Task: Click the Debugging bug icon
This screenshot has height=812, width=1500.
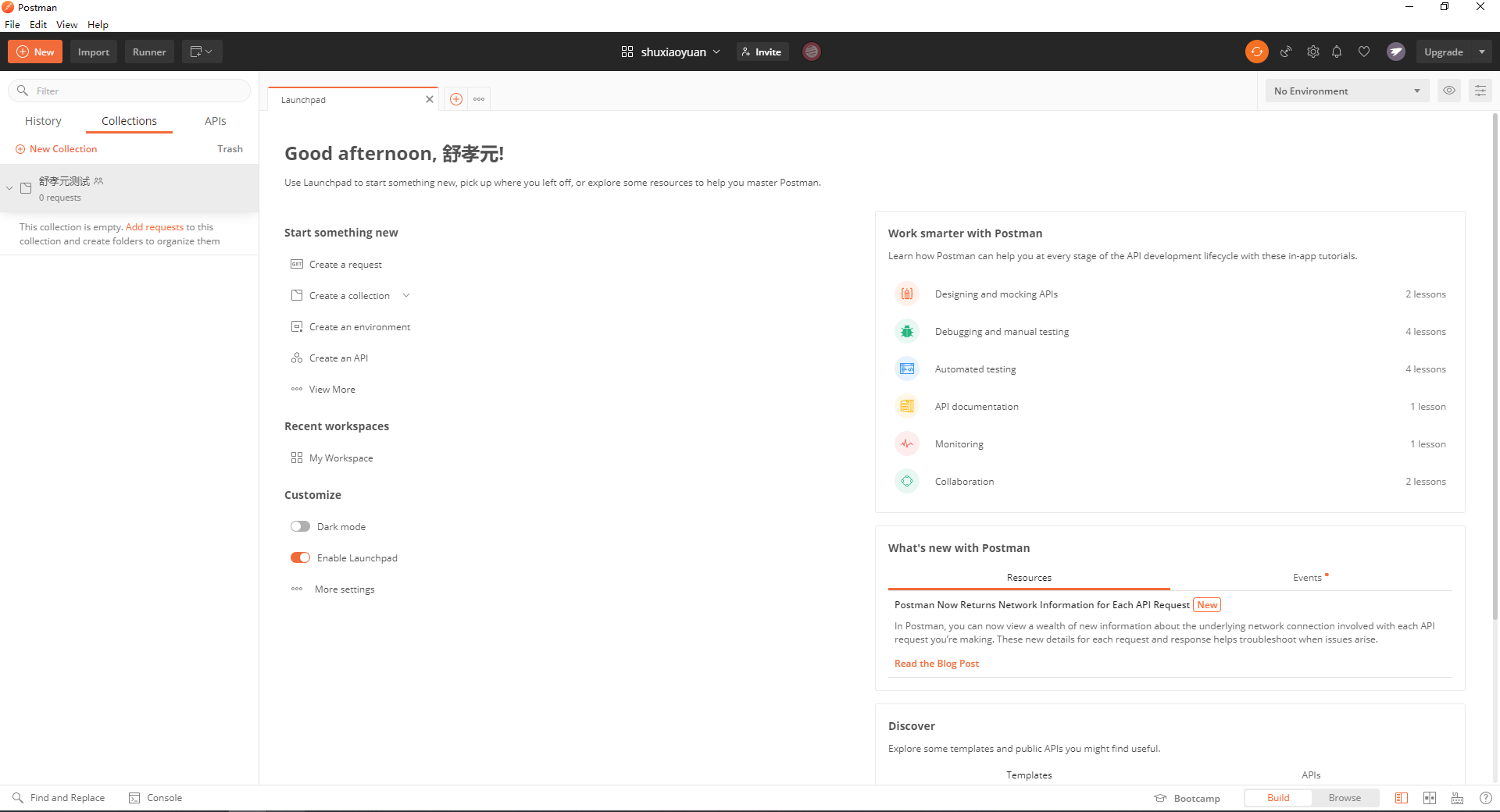Action: pos(907,332)
